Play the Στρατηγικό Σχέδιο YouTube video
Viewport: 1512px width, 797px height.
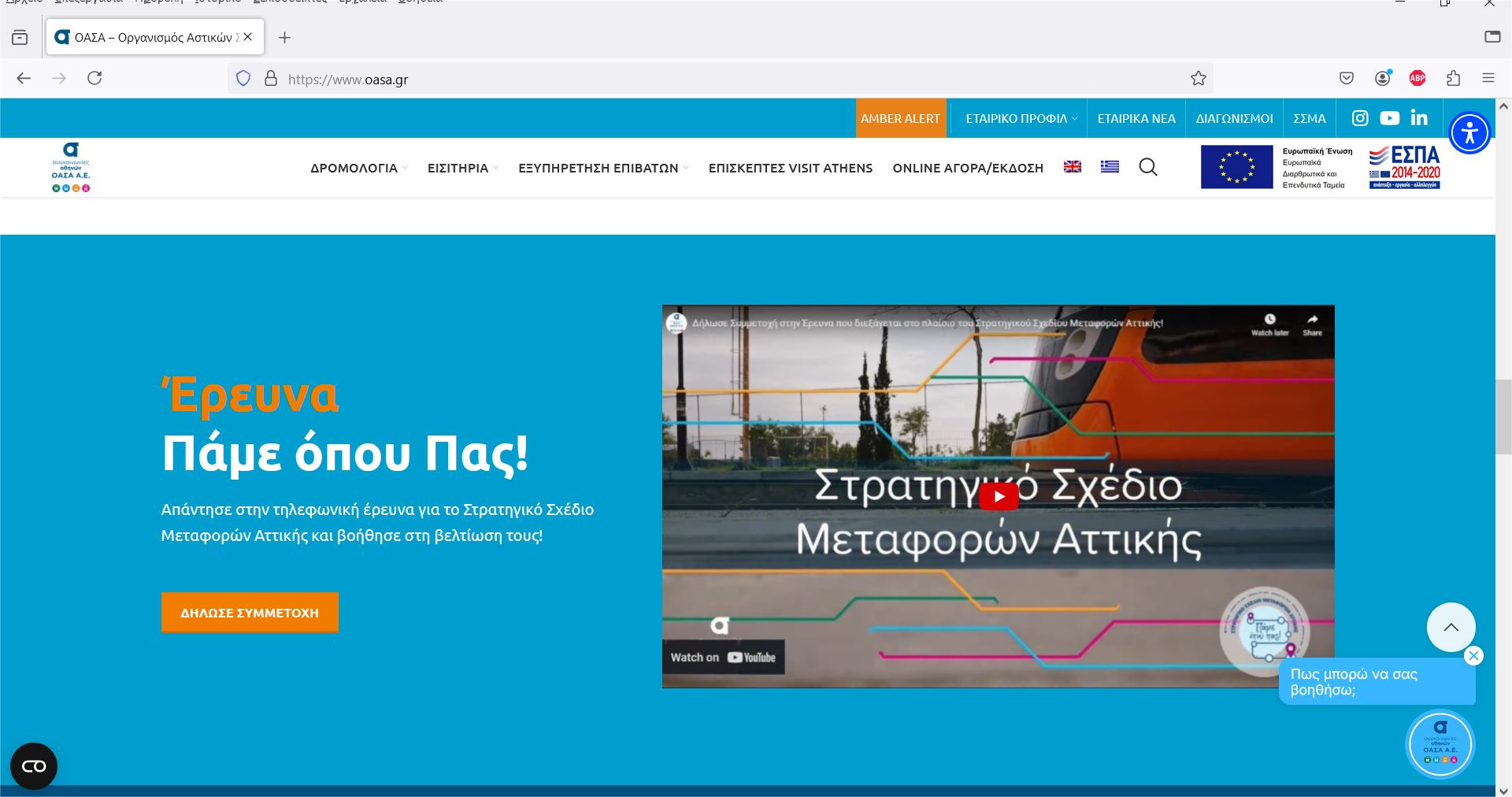(998, 497)
